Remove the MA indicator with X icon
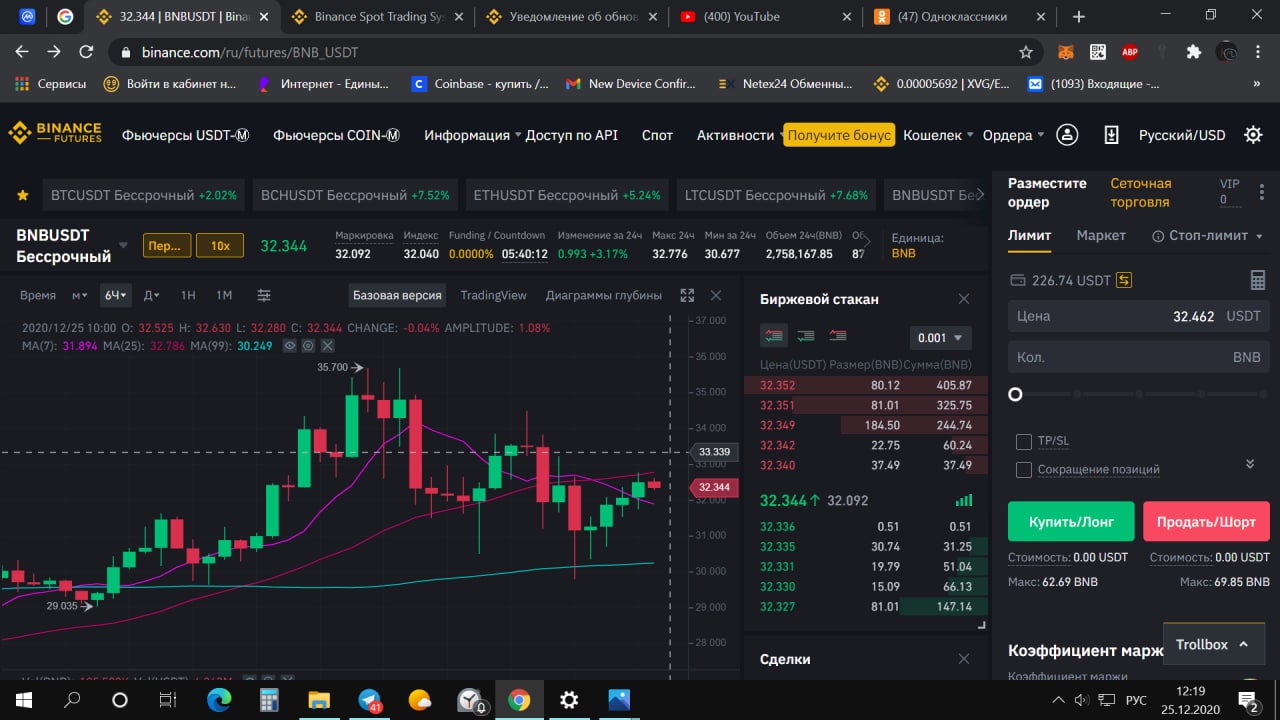 click(327, 345)
